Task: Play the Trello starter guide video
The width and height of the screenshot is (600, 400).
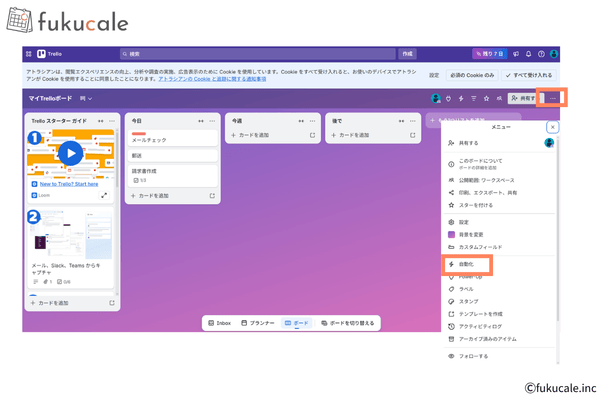Action: tap(70, 152)
